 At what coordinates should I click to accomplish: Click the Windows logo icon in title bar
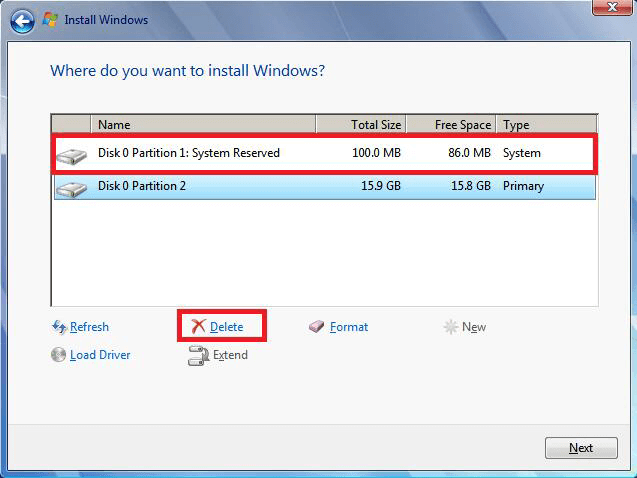point(50,19)
